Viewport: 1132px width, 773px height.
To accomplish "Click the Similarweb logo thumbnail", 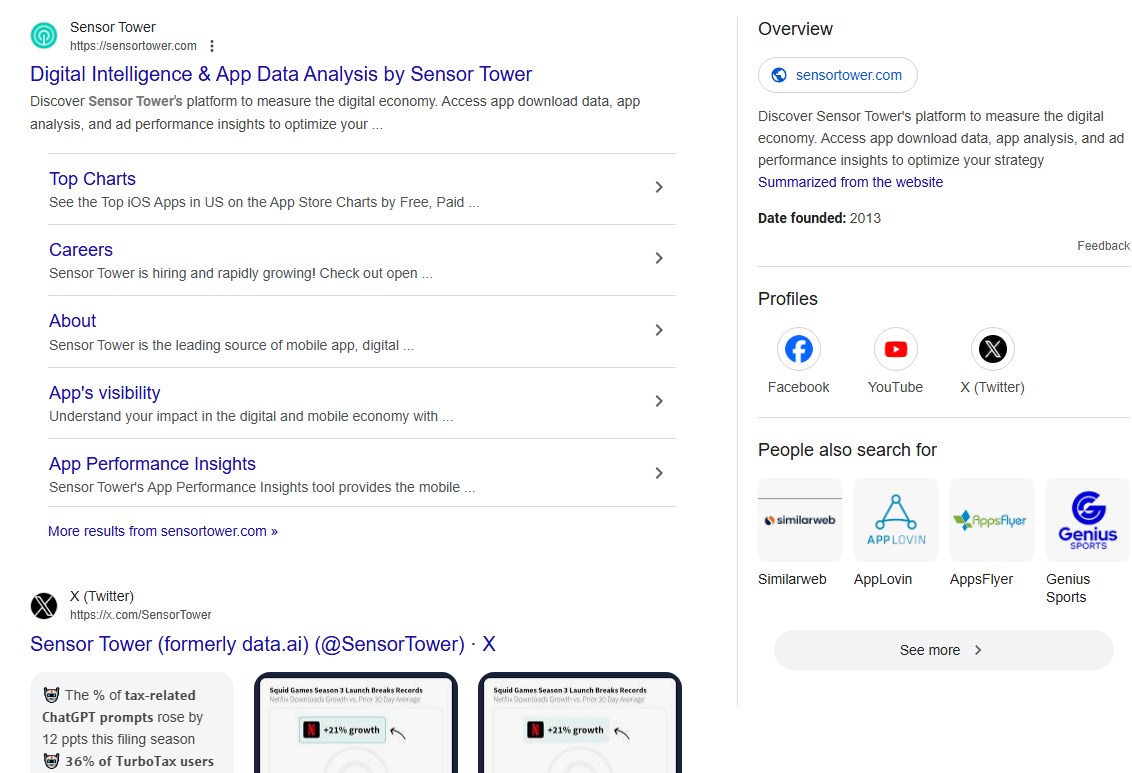I will [800, 520].
